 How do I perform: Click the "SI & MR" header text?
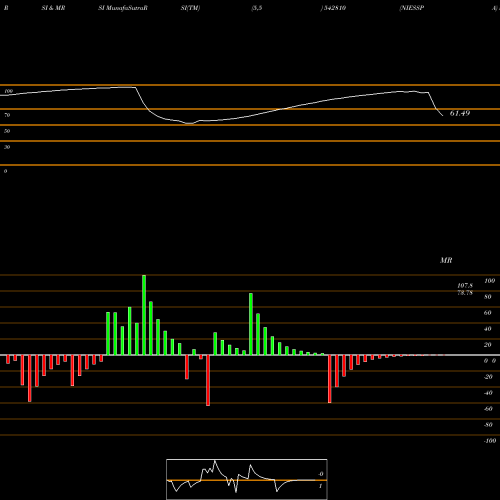click(x=53, y=8)
